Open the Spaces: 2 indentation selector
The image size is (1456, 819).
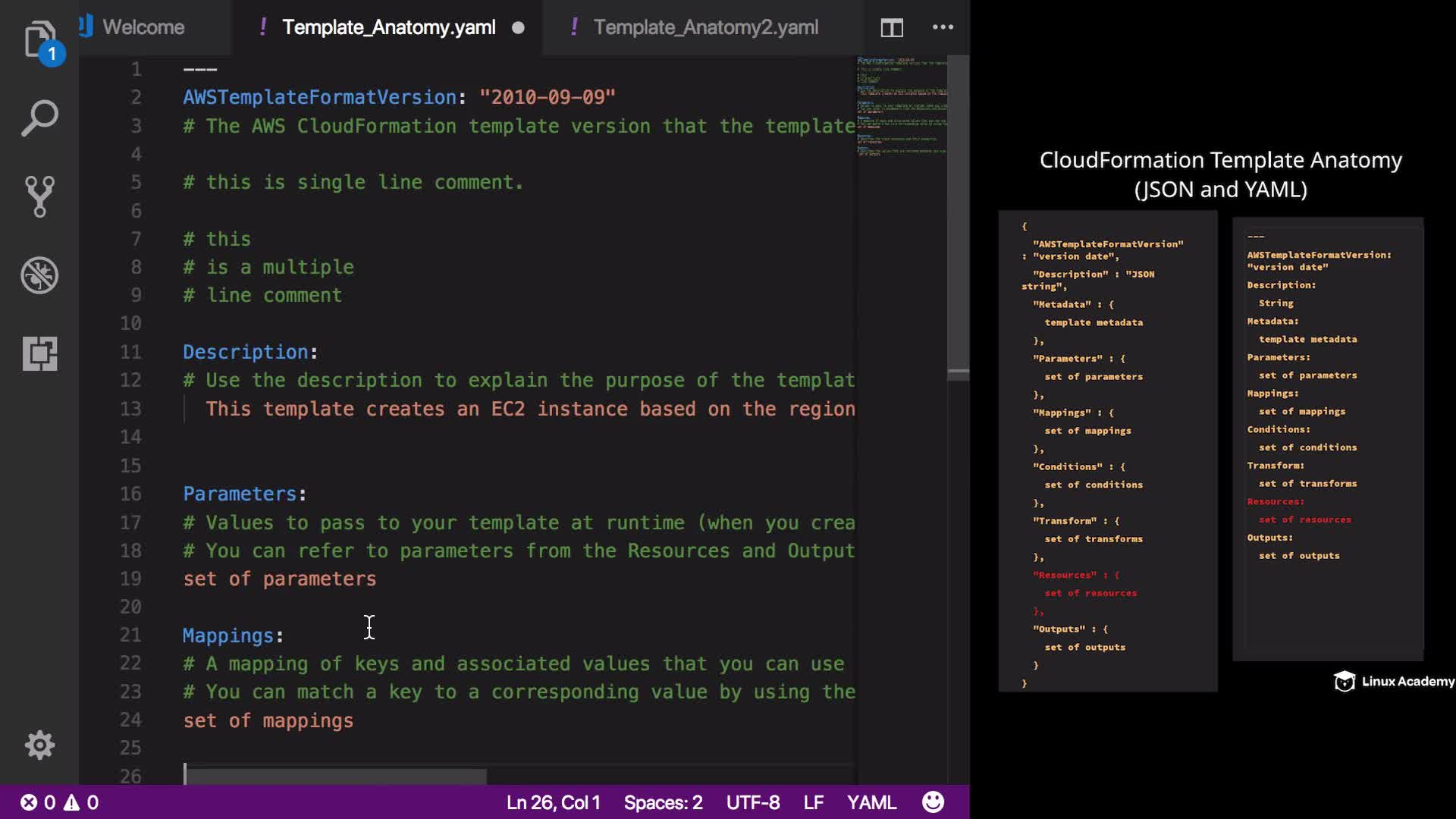coord(663,802)
